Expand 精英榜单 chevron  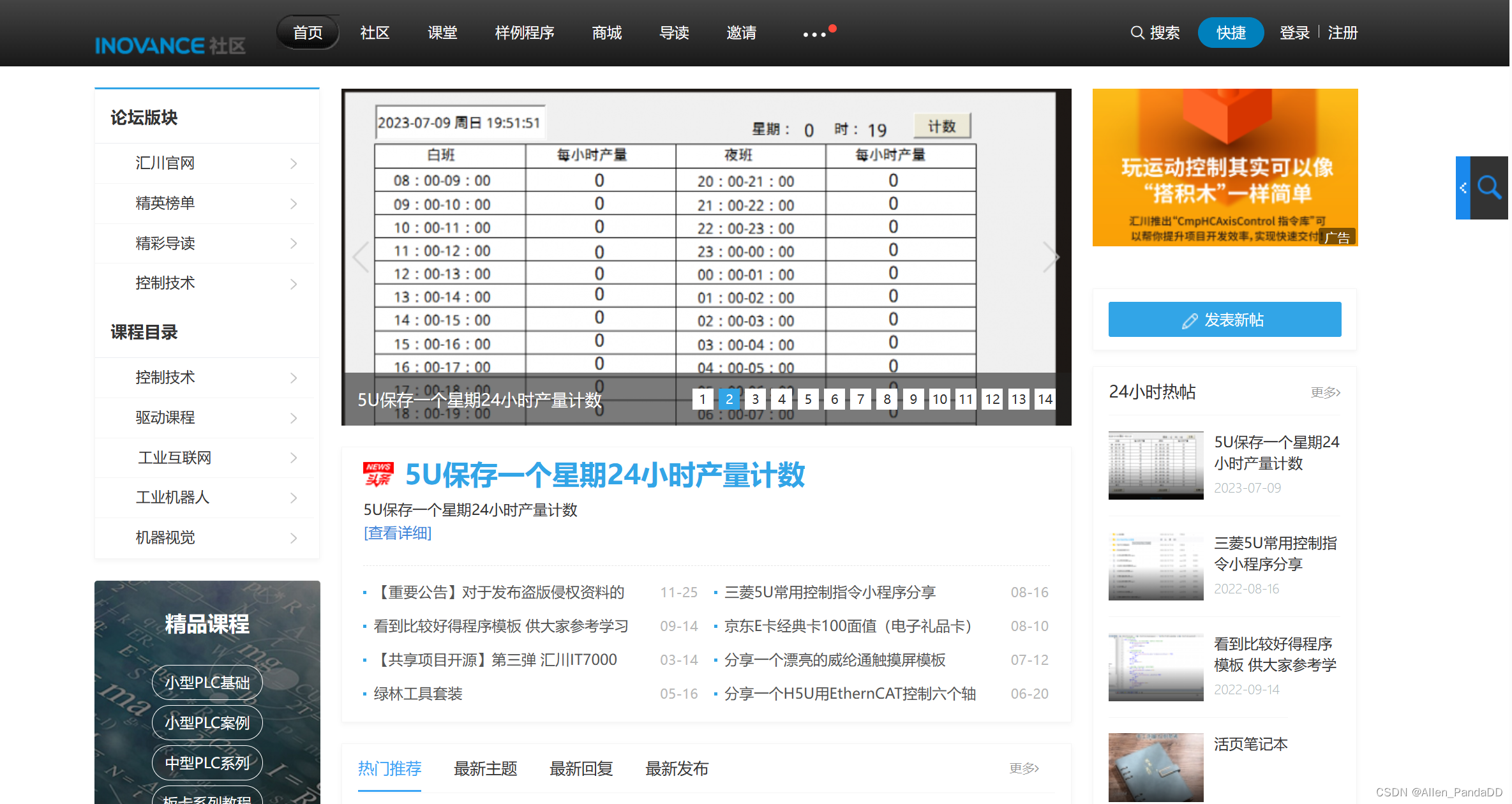point(294,204)
